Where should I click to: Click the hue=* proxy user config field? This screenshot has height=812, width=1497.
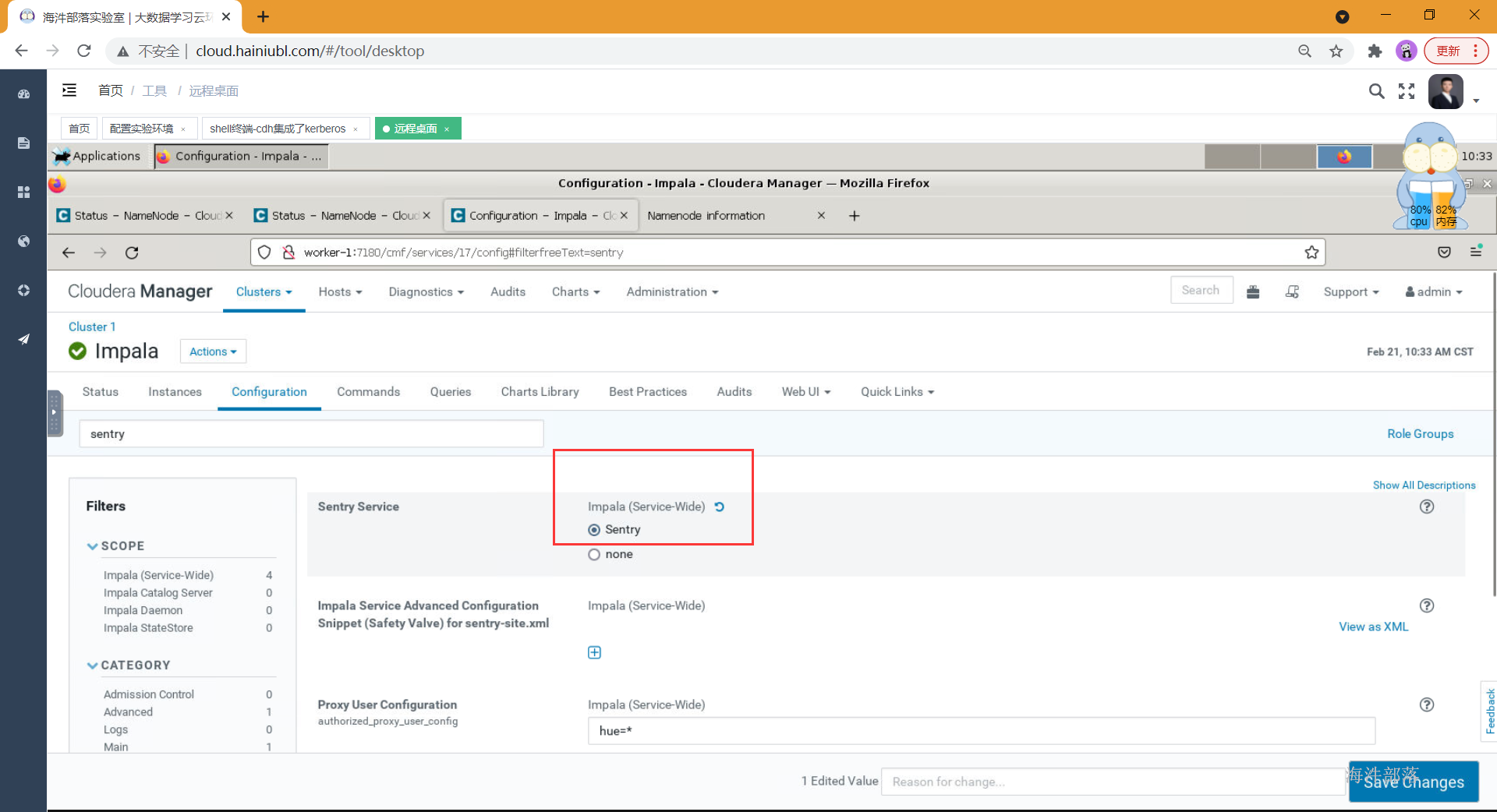pyautogui.click(x=982, y=731)
